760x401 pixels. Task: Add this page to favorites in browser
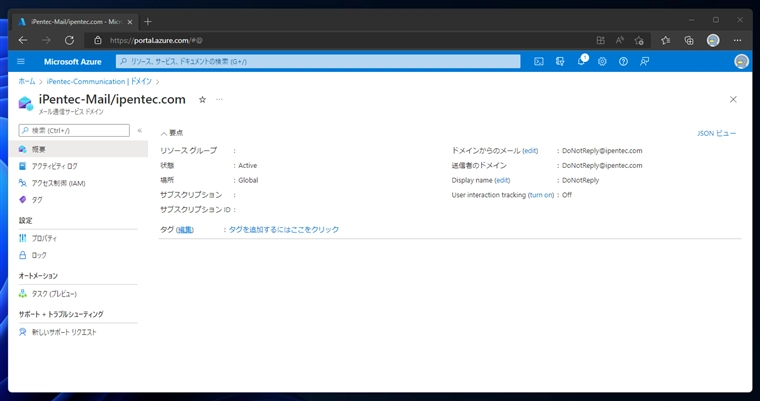click(639, 40)
